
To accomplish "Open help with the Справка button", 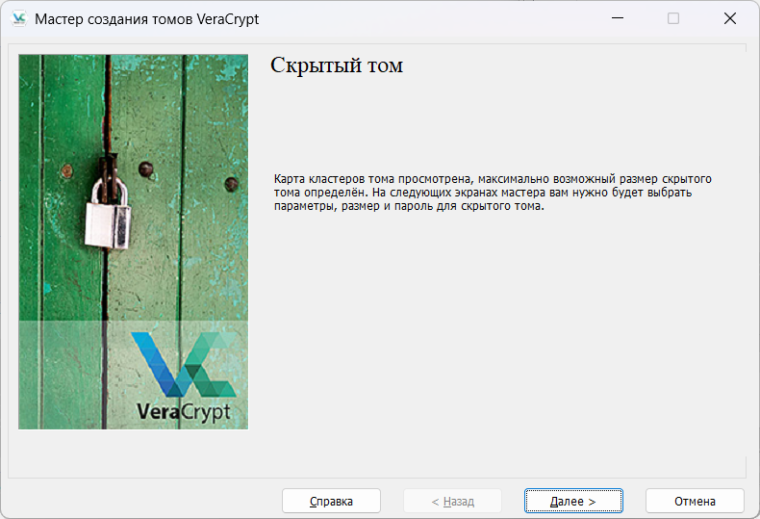I will tap(331, 501).
